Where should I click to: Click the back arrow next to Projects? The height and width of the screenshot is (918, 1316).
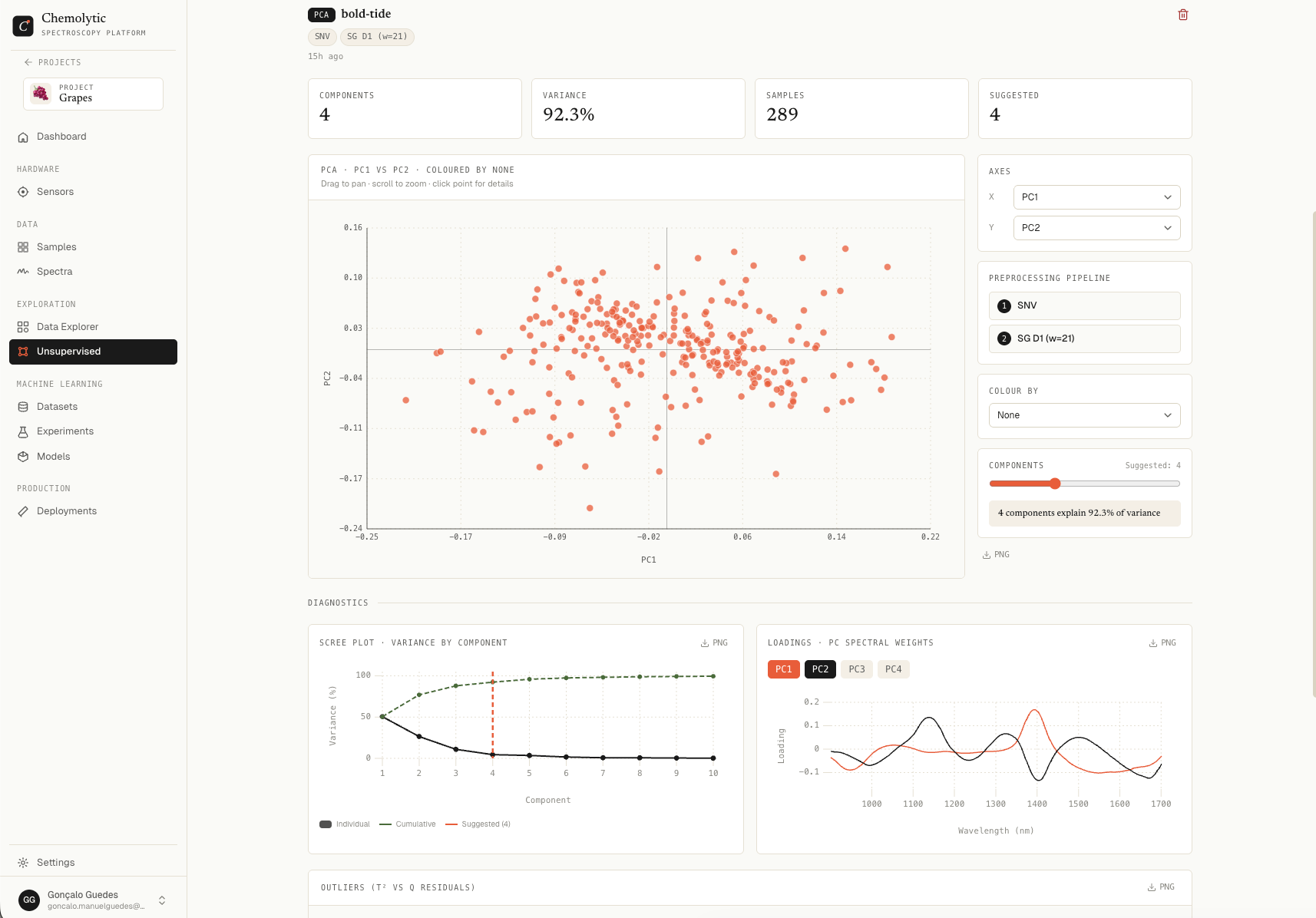(28, 62)
